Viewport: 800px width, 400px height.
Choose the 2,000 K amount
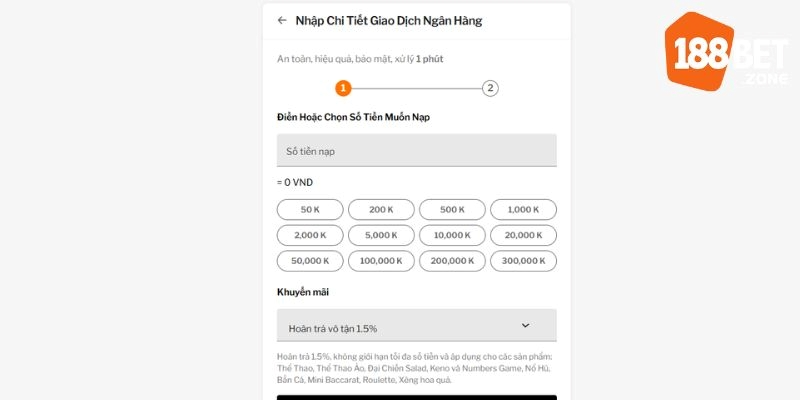click(x=310, y=235)
